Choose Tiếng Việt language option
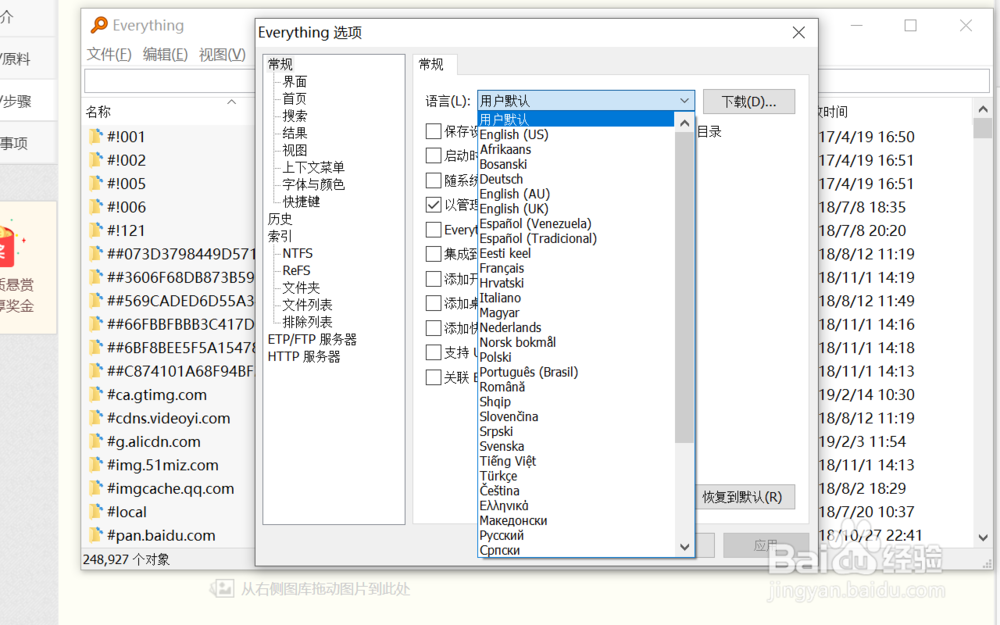The height and width of the screenshot is (625, 1000). 508,461
